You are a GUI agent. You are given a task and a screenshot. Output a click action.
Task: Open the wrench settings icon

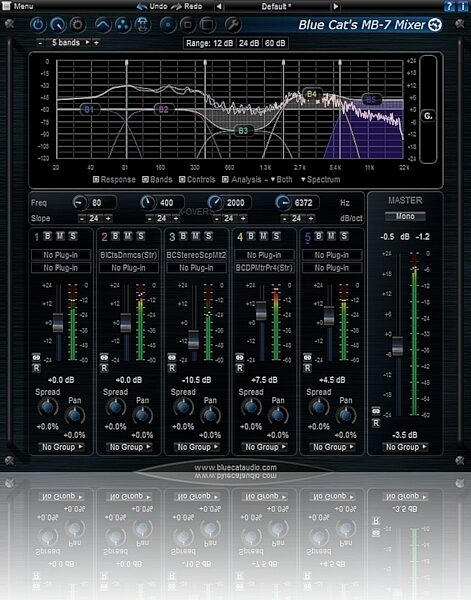pyautogui.click(x=233, y=25)
